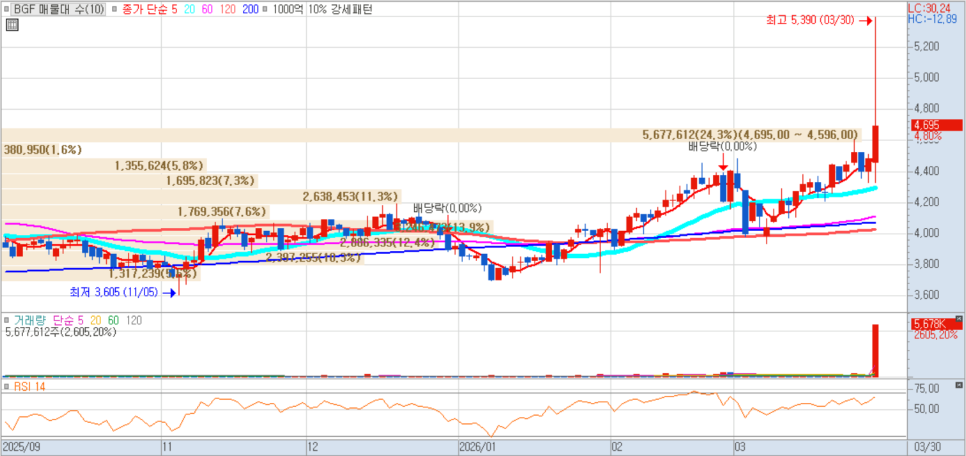Click the 2025/09 date axis label

point(20,446)
